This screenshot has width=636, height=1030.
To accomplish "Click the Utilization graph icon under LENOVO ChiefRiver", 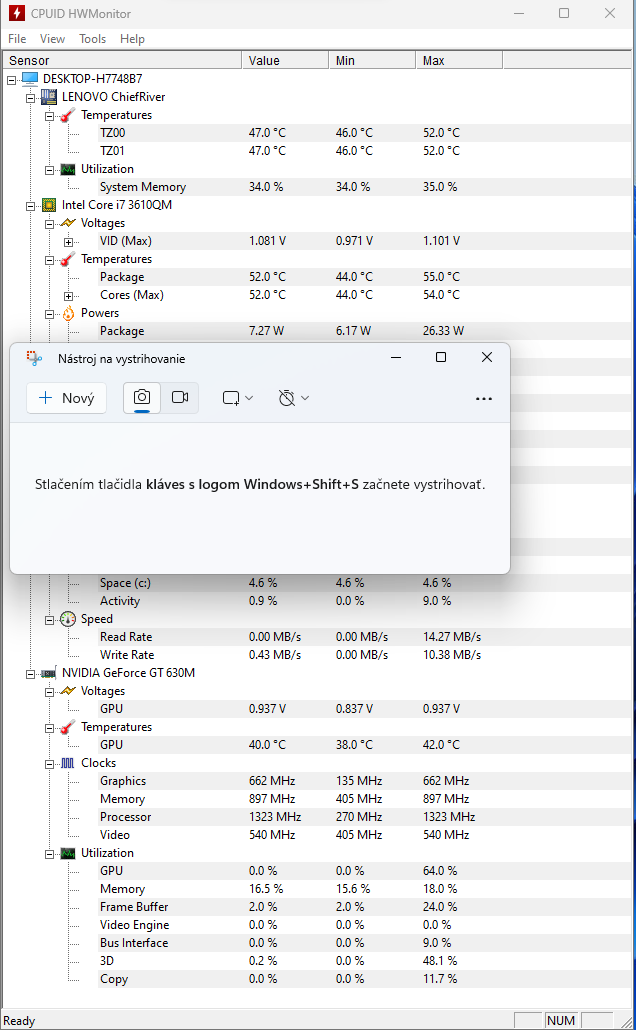I will [x=68, y=169].
